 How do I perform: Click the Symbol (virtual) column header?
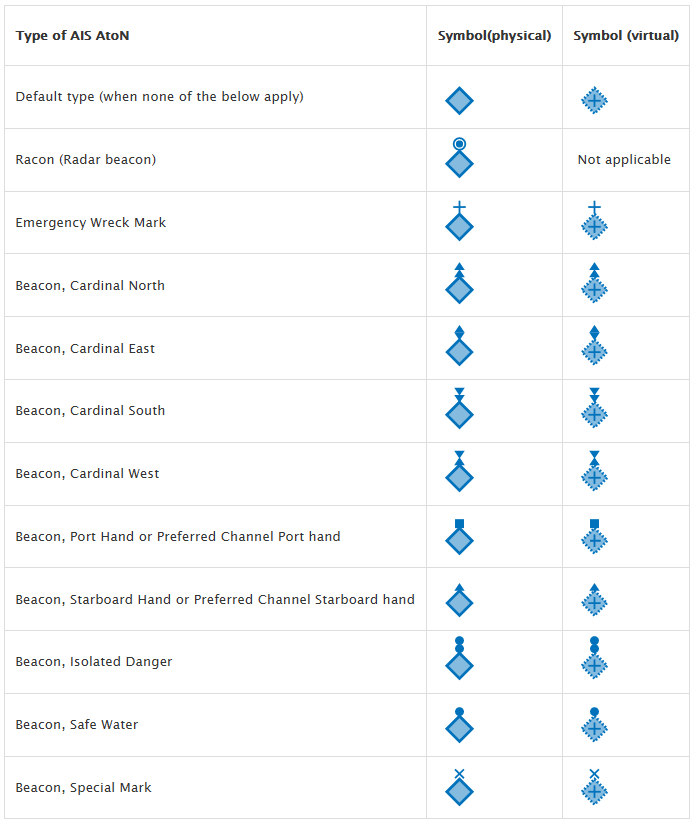626,36
